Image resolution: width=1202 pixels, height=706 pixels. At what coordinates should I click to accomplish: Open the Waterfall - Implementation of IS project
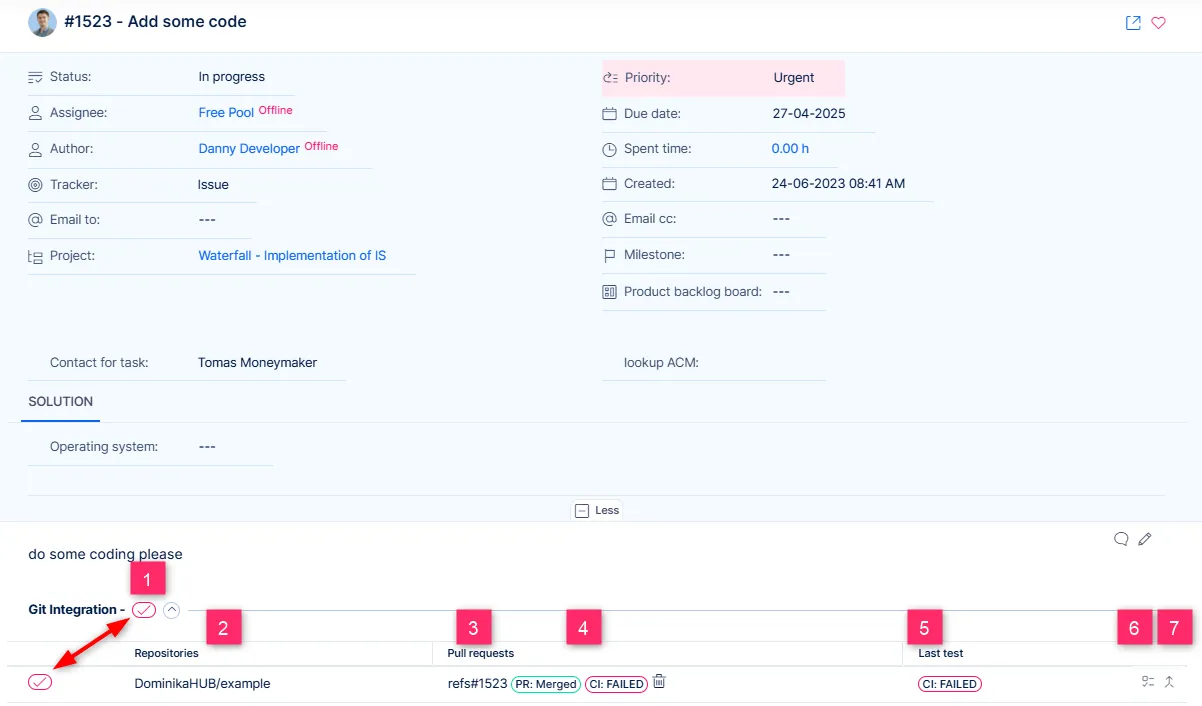[292, 256]
